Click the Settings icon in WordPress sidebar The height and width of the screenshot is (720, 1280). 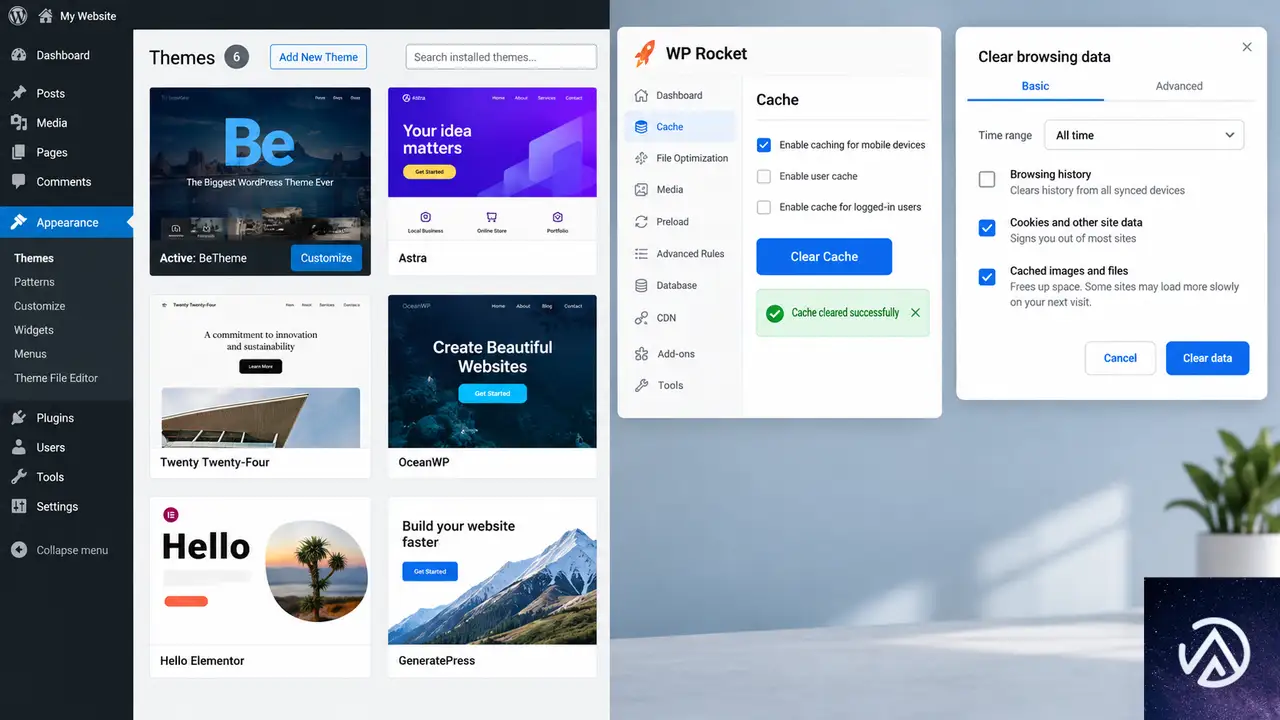click(19, 506)
